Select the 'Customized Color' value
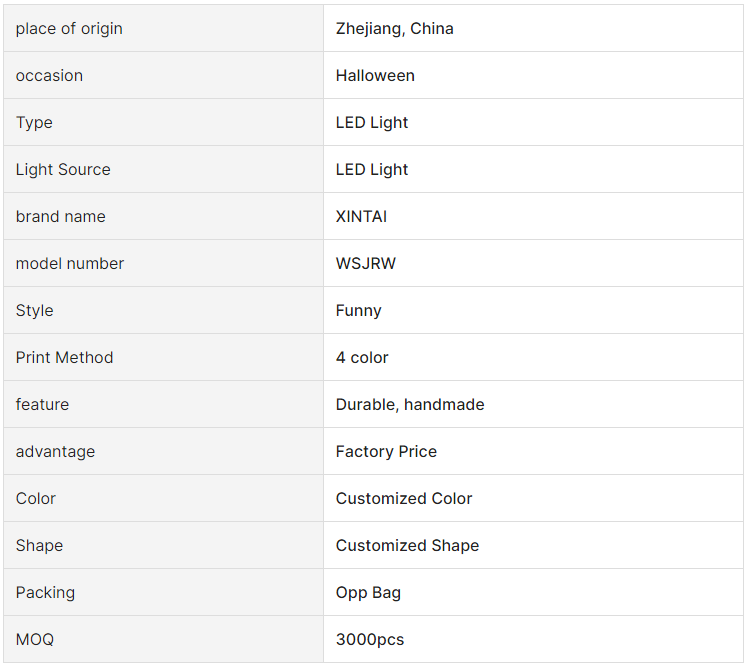Viewport: 748px width, 667px height. tap(404, 499)
